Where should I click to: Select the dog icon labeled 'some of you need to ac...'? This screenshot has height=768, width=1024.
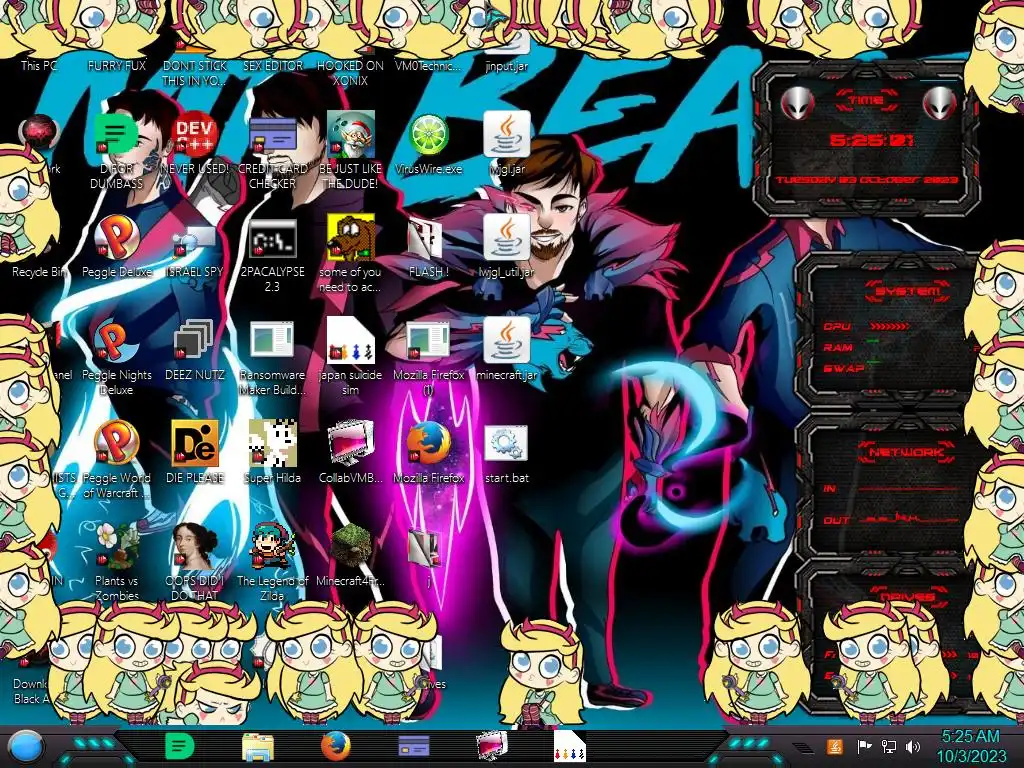point(351,238)
